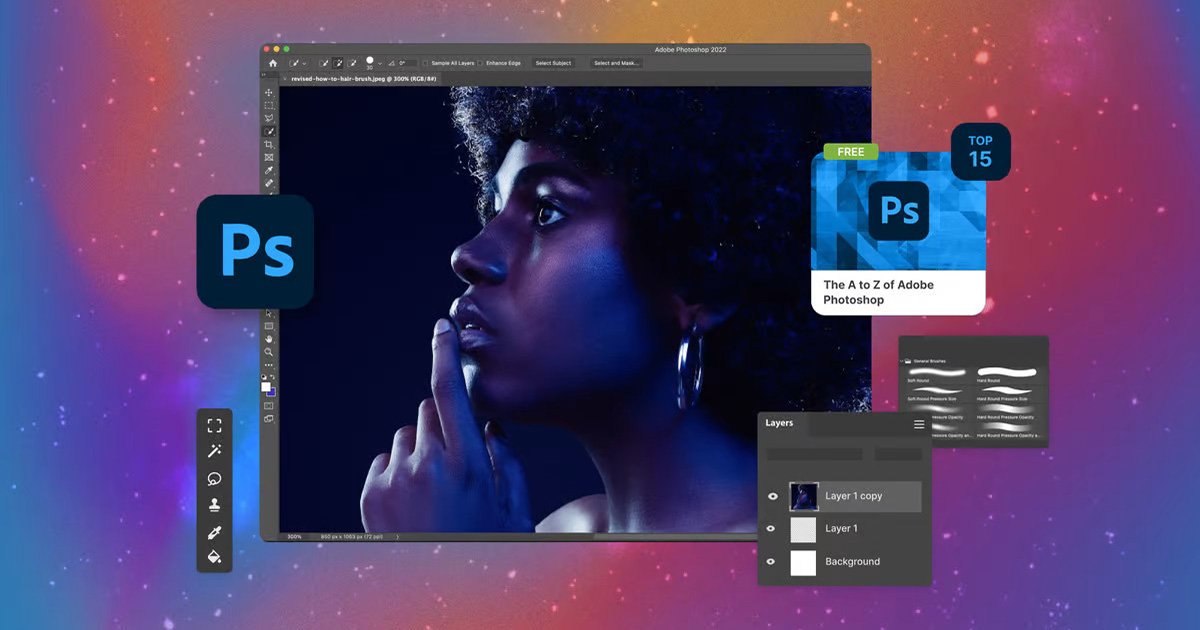Click the blue background color swatch
Screen dimensions: 1200x630
pyautogui.click(x=271, y=392)
